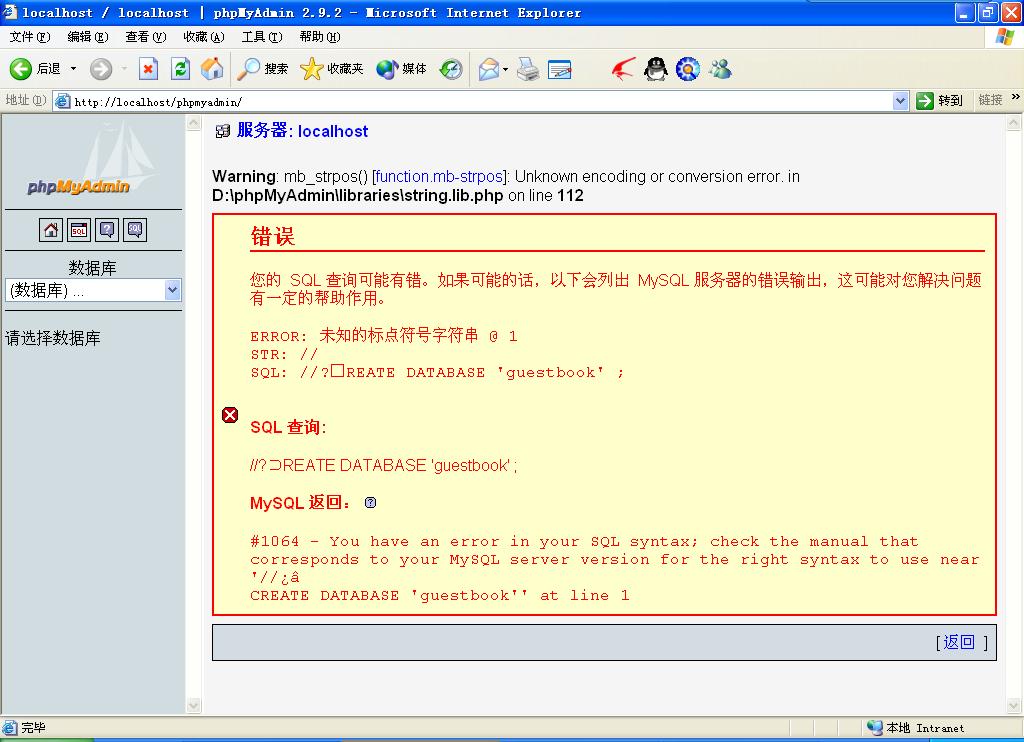Open the 工具(T) menu

click(262, 37)
